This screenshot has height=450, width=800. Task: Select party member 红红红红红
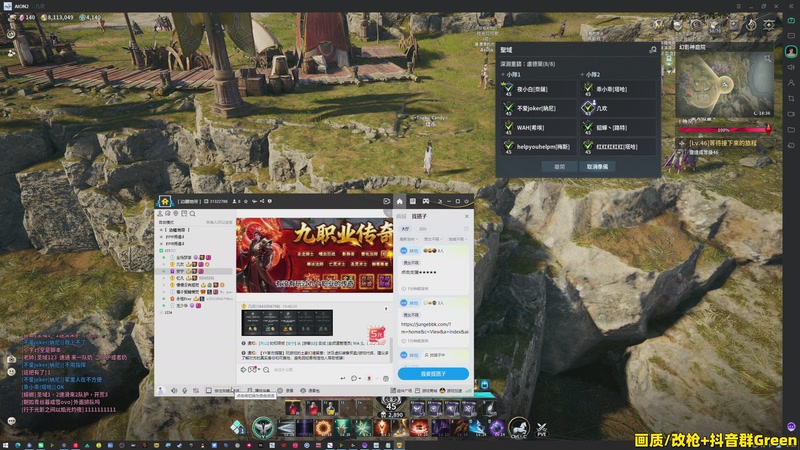pos(618,146)
